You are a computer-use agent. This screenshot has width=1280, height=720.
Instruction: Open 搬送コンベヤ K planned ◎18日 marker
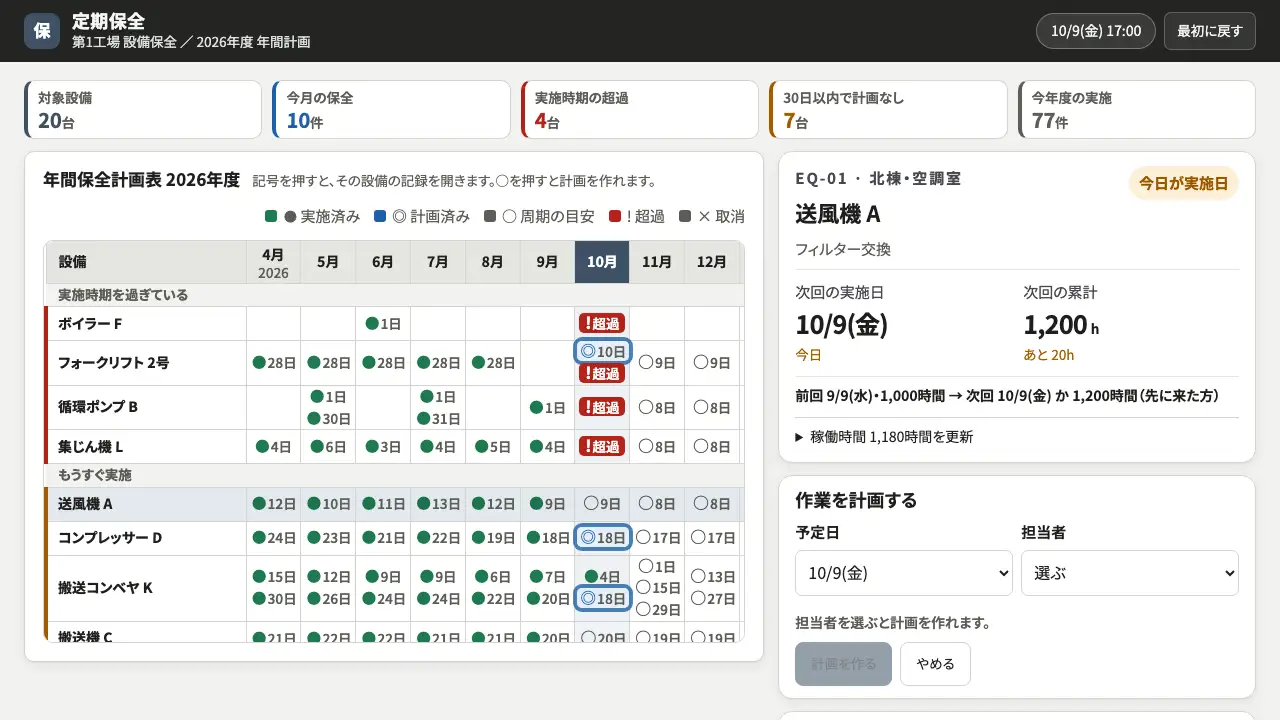pos(603,598)
